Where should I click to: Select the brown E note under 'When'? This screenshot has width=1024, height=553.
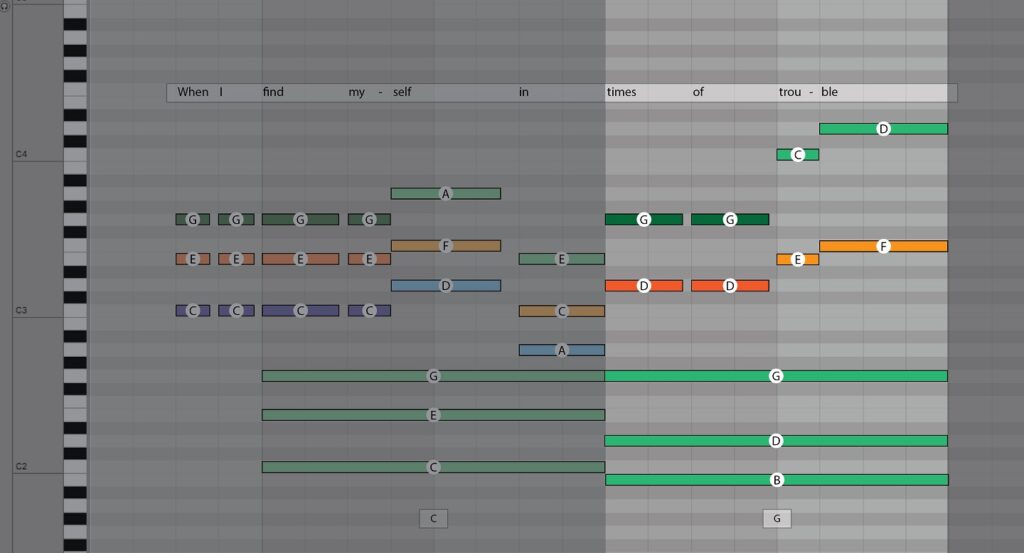tap(193, 259)
